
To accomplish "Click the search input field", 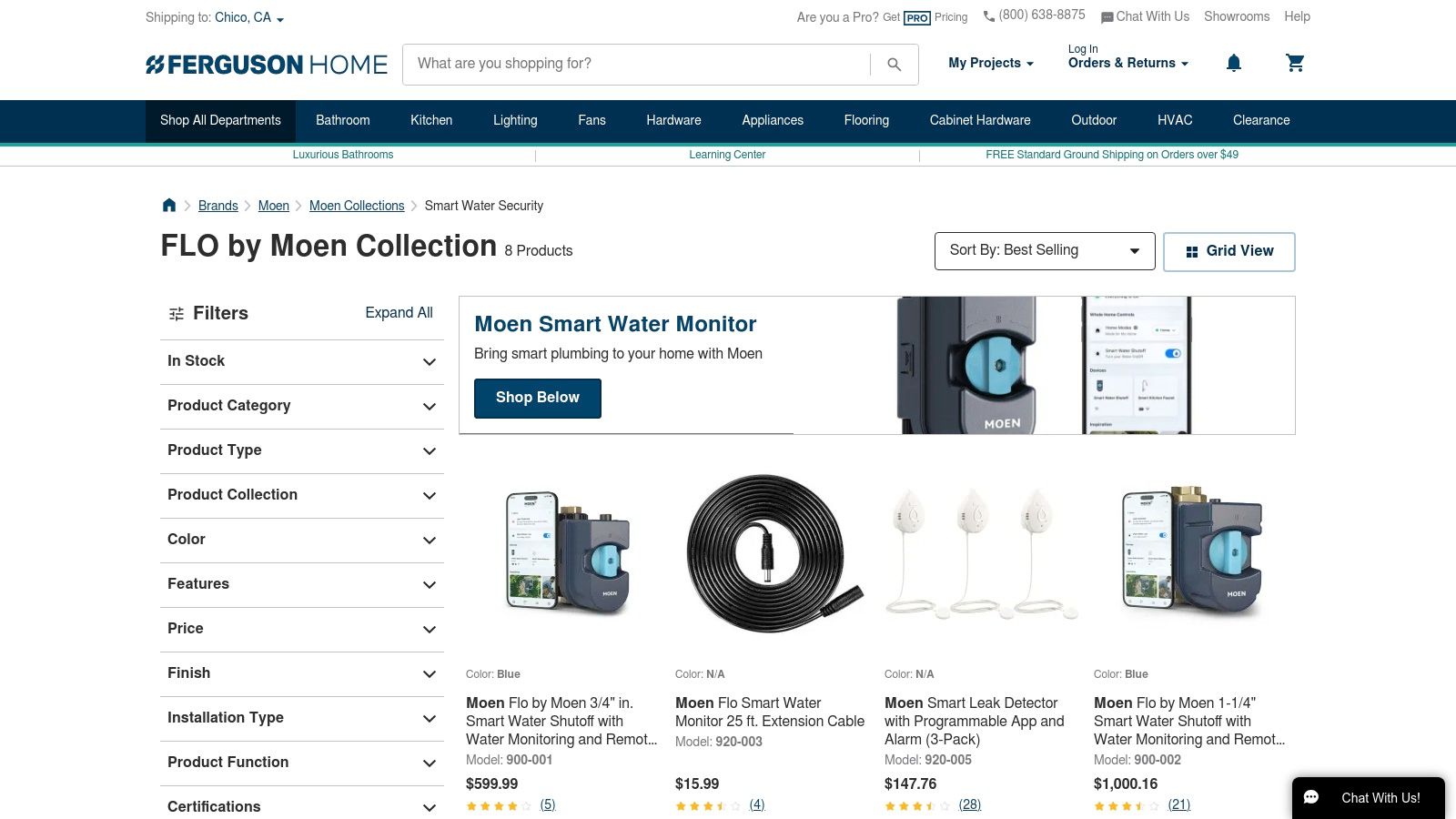I will click(637, 64).
